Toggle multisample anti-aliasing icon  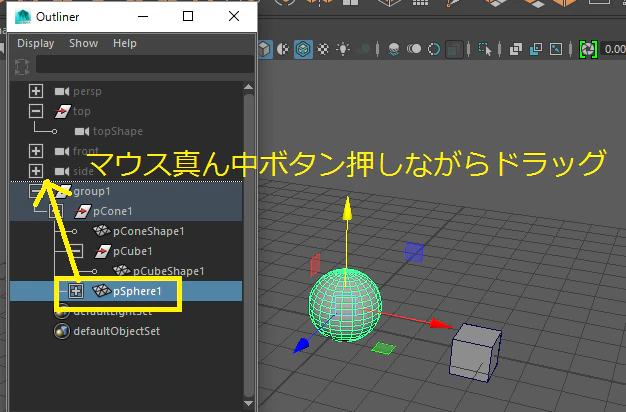pos(434,50)
